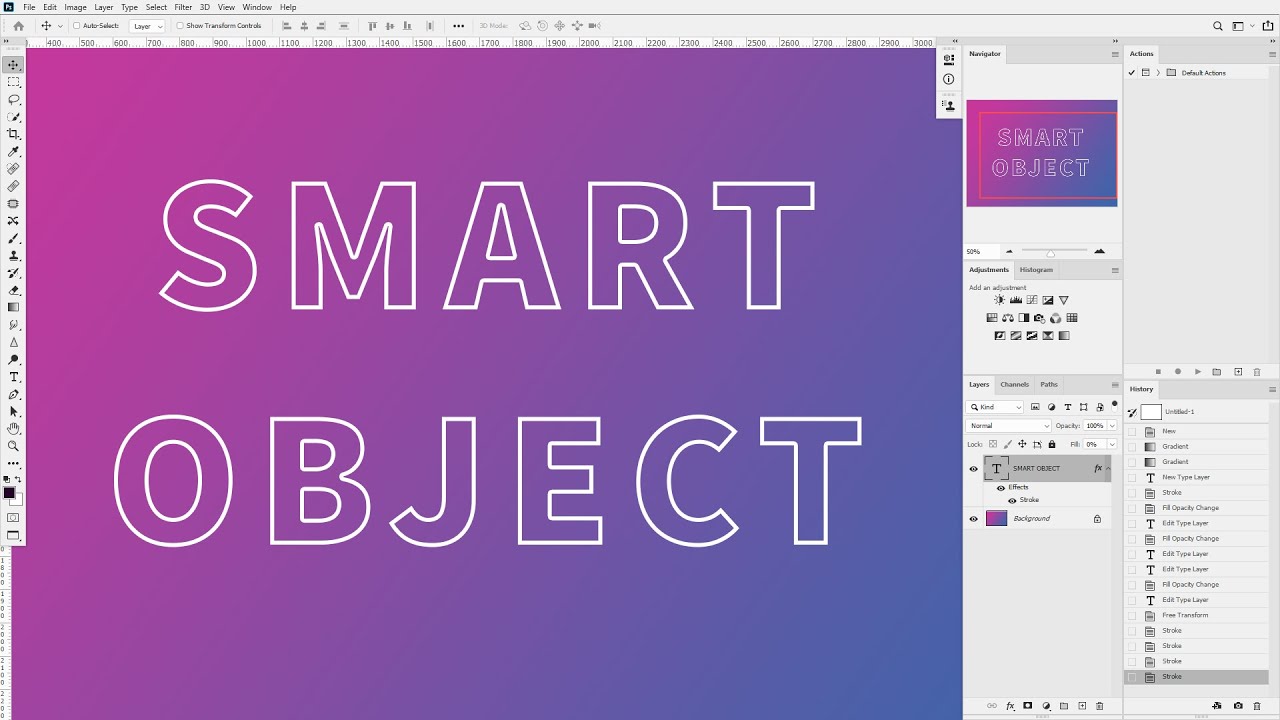Viewport: 1280px width, 720px height.
Task: Open the Fill percentage dropdown arrow
Action: (x=1112, y=444)
